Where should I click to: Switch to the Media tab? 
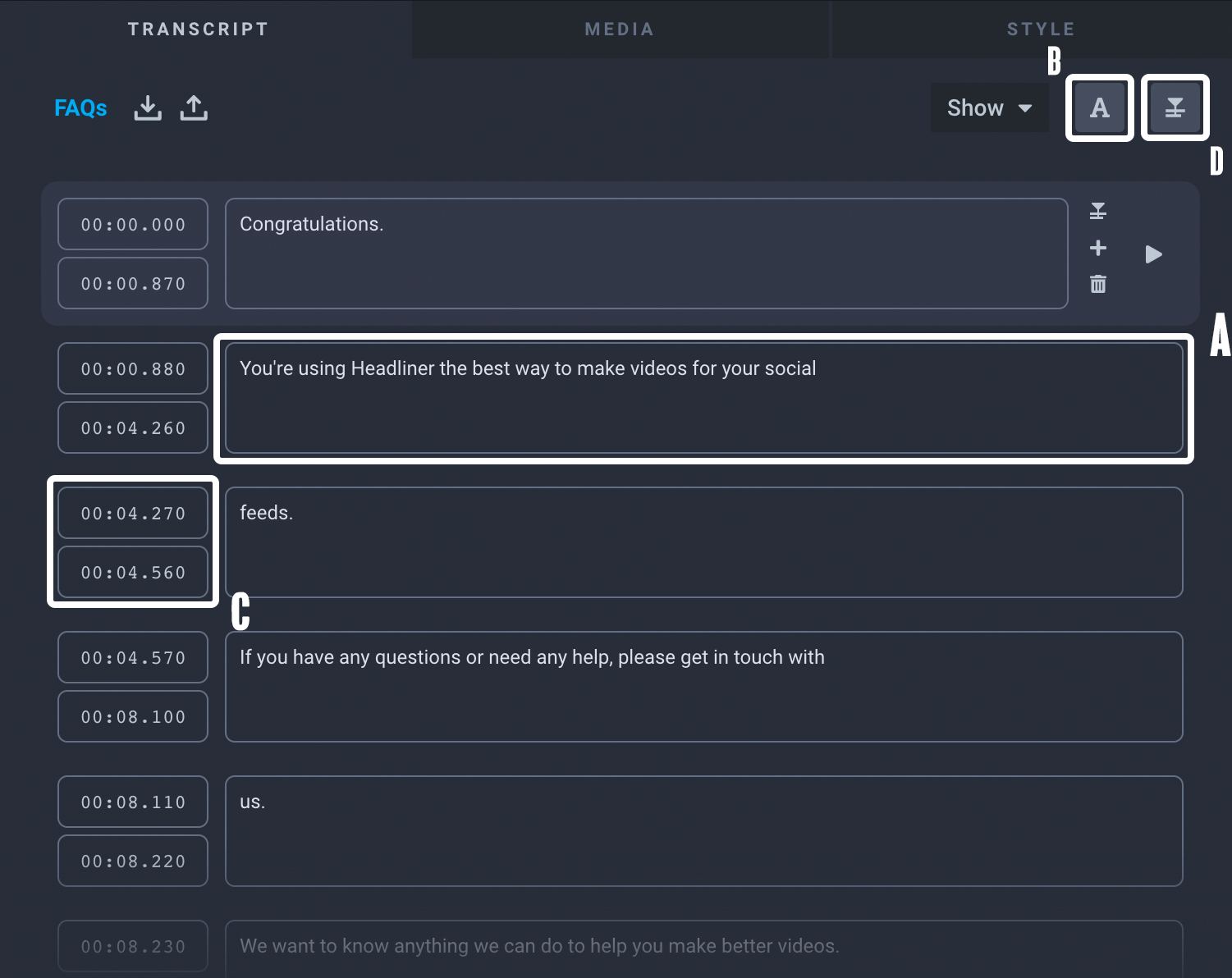pyautogui.click(x=620, y=30)
